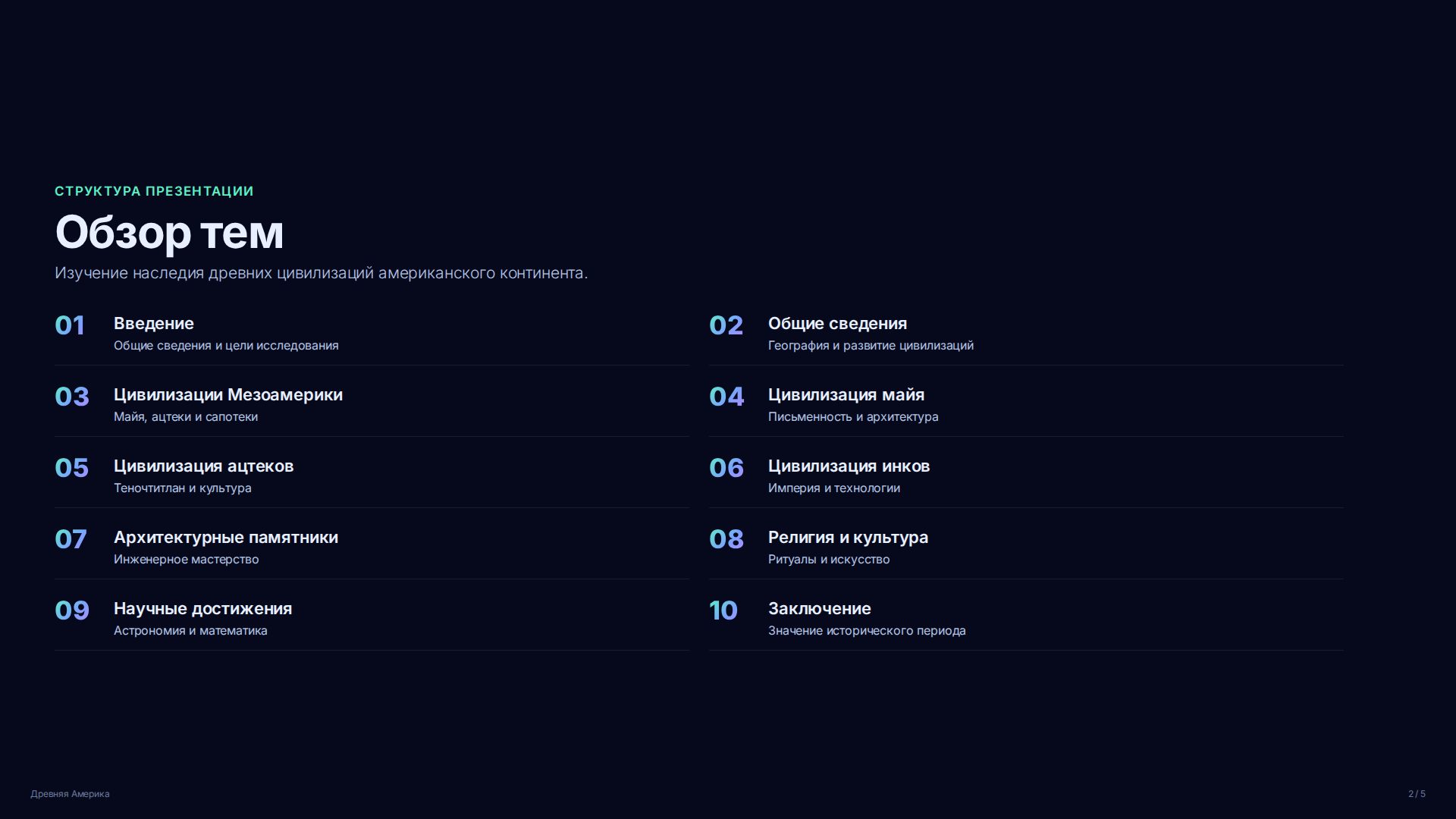1456x819 pixels.
Task: Select 'Архитектурные памятники' heading
Action: 226,538
